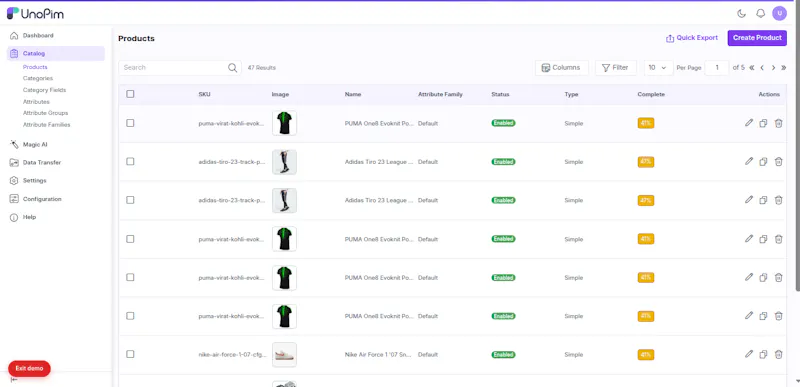This screenshot has height=387, width=800.
Task: Click Settings gear icon in sidebar
Action: [x=14, y=180]
